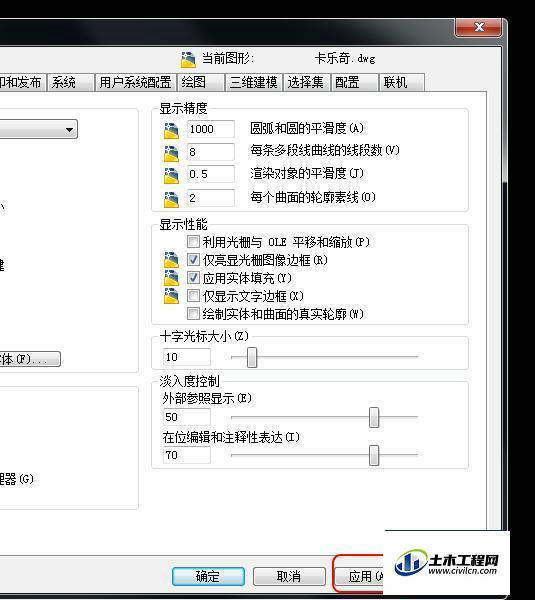The width and height of the screenshot is (535, 600).
Task: Click the drawing icon next to 每条多段线曲线的线段数
Action: tap(171, 153)
